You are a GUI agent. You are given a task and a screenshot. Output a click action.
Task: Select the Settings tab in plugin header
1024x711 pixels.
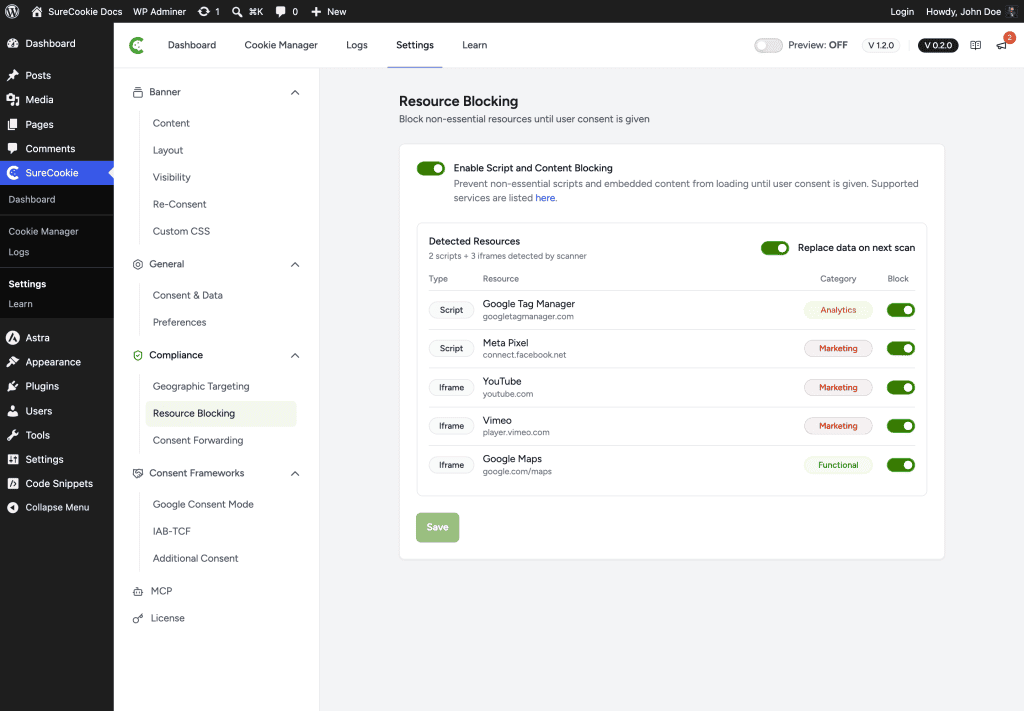[x=415, y=45]
